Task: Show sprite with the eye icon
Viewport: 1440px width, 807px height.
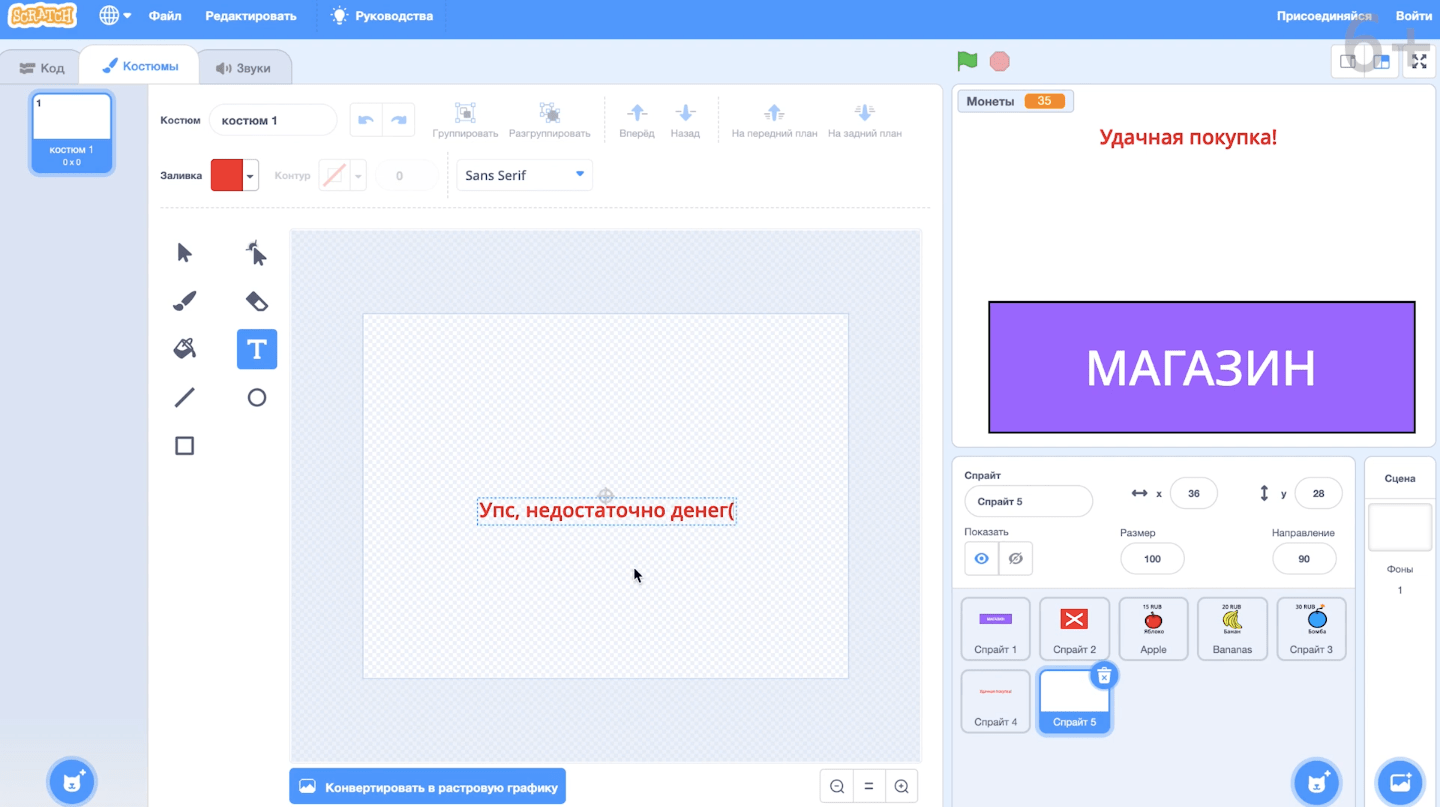Action: [x=981, y=559]
